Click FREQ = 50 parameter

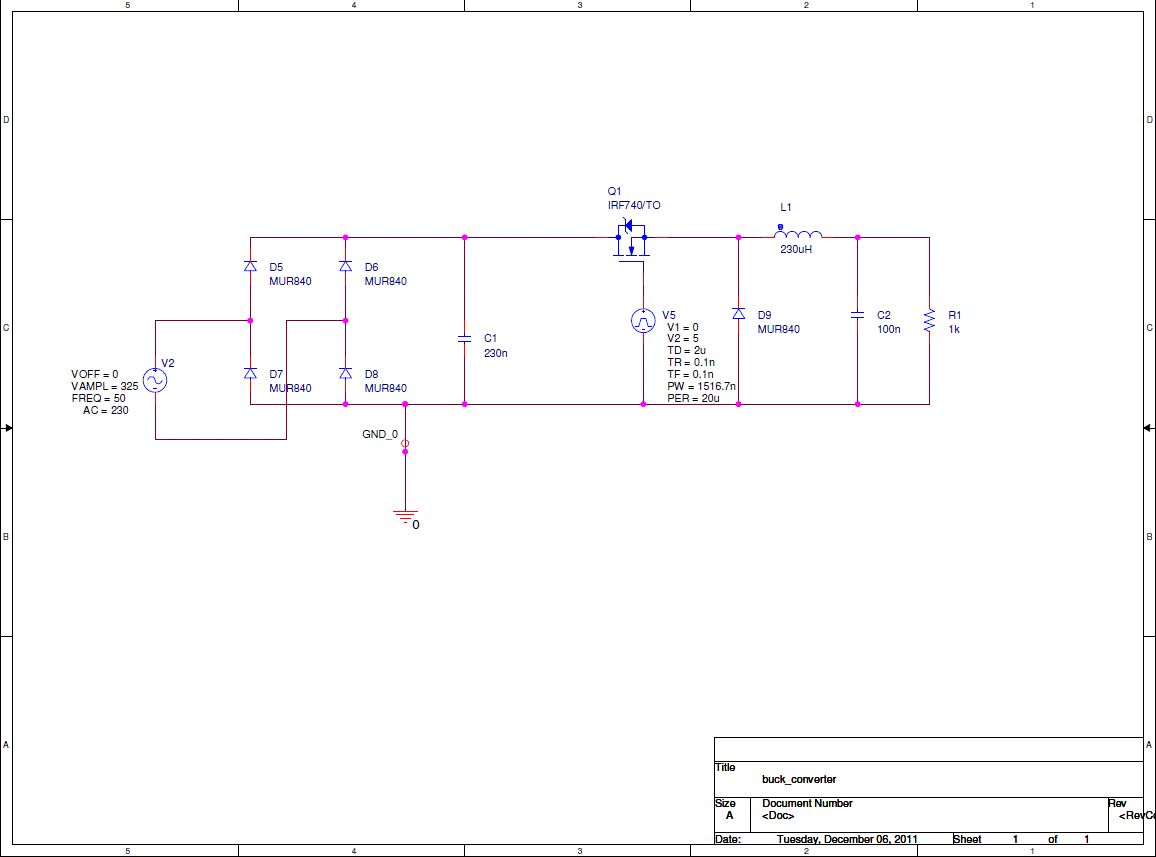(x=99, y=398)
